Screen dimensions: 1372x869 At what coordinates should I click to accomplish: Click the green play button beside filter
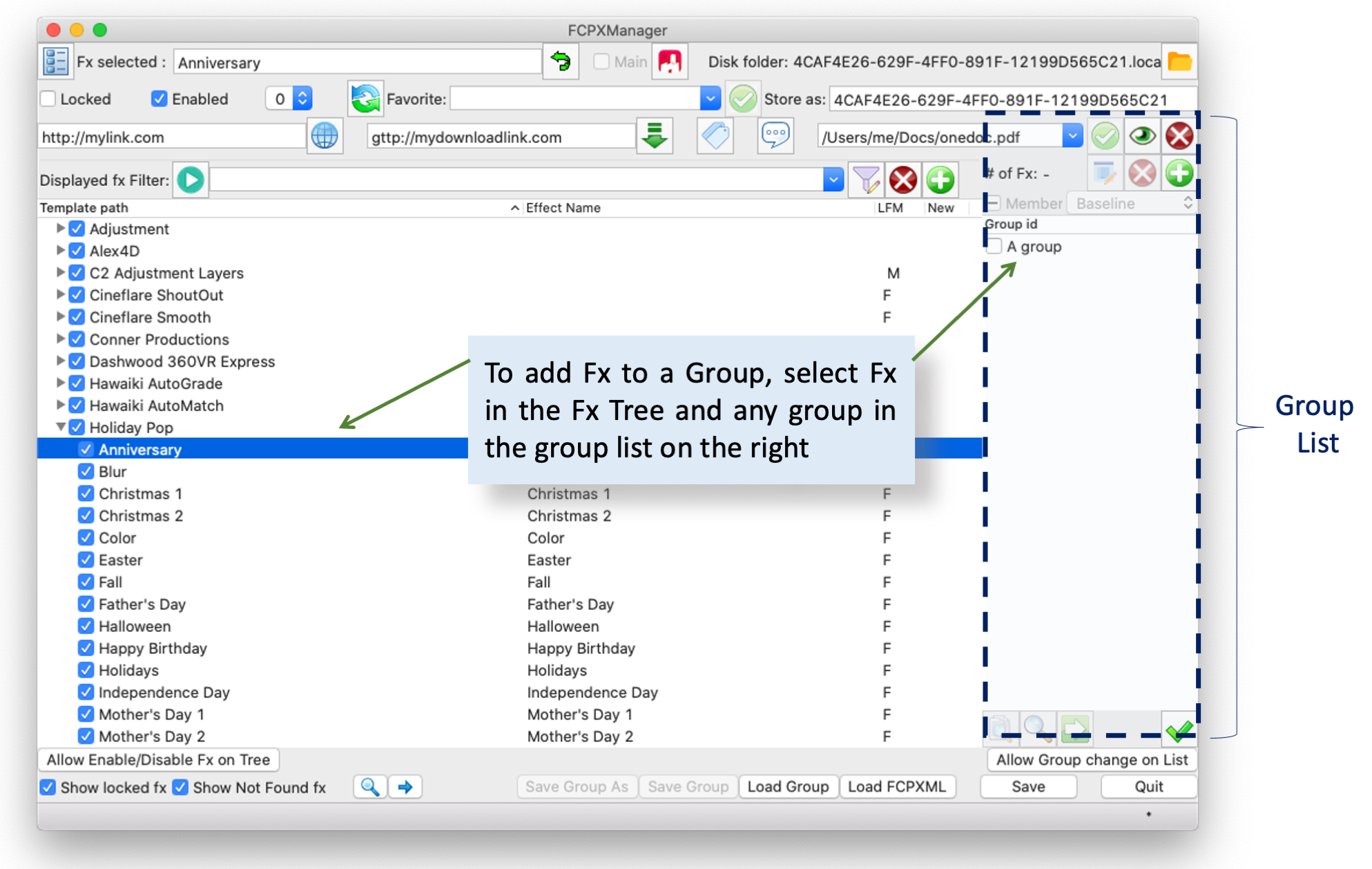(x=191, y=180)
